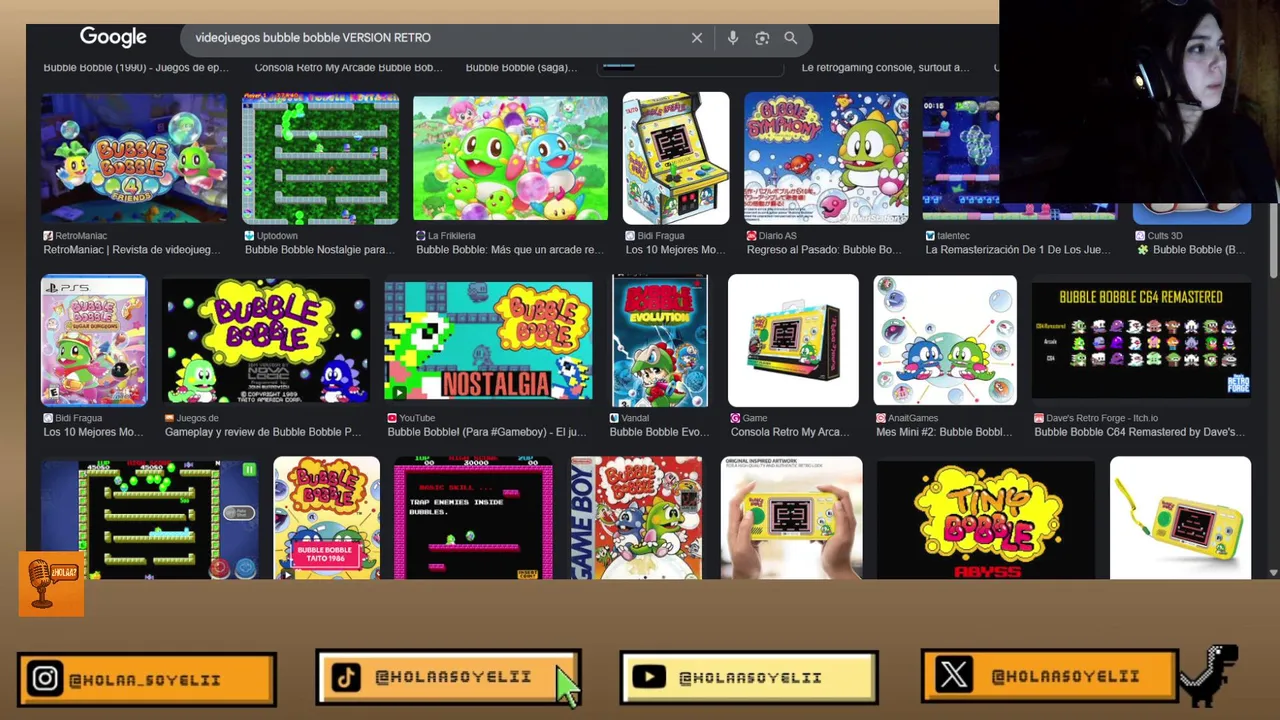Click the orange microphone podcast logo
The width and height of the screenshot is (1280, 720).
[51, 584]
